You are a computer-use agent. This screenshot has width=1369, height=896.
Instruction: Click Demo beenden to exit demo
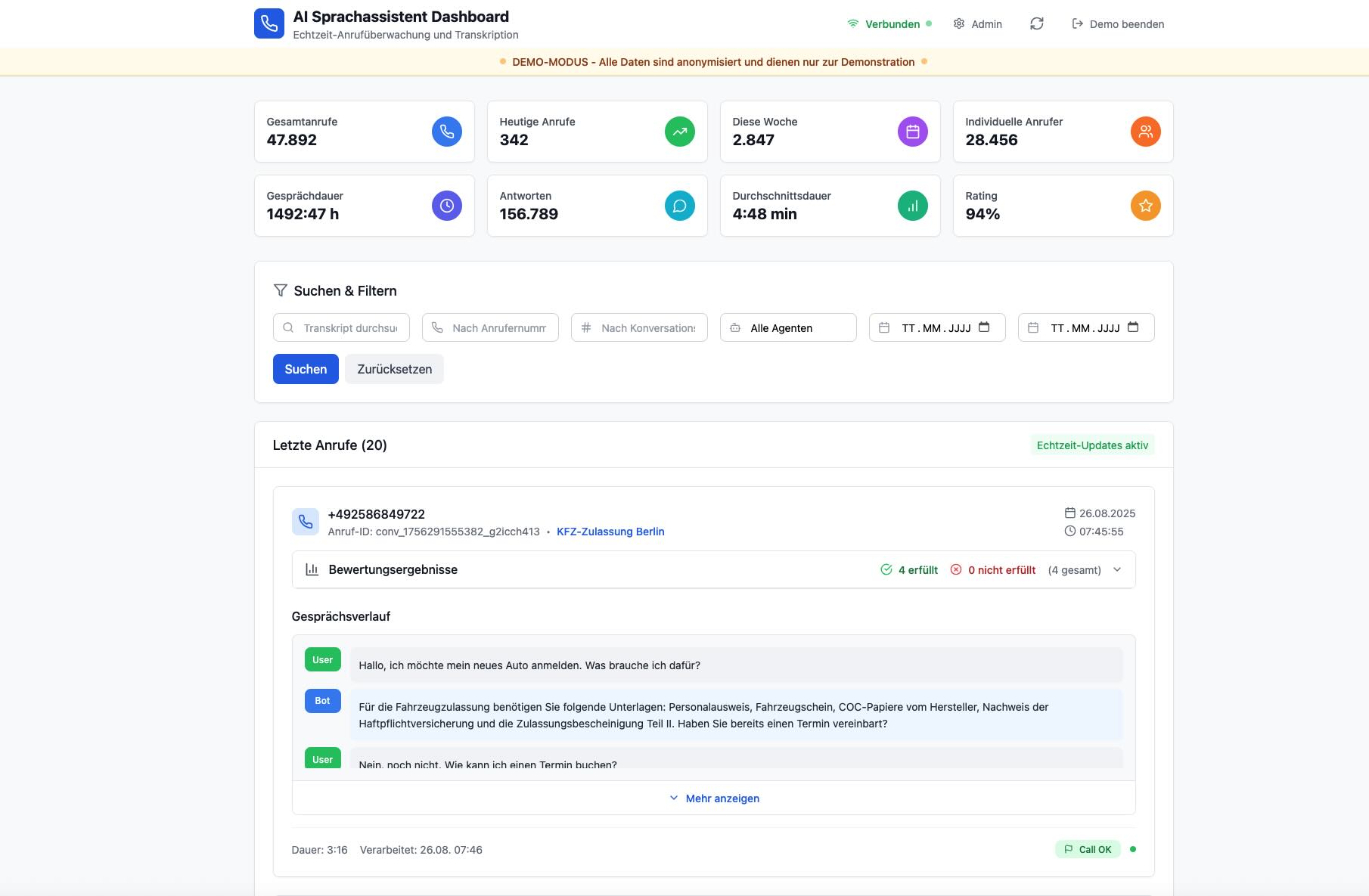(x=1118, y=24)
